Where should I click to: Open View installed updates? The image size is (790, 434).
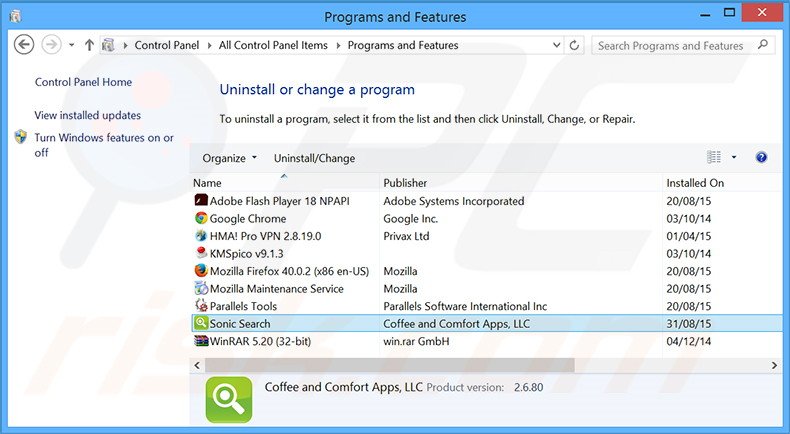[88, 115]
